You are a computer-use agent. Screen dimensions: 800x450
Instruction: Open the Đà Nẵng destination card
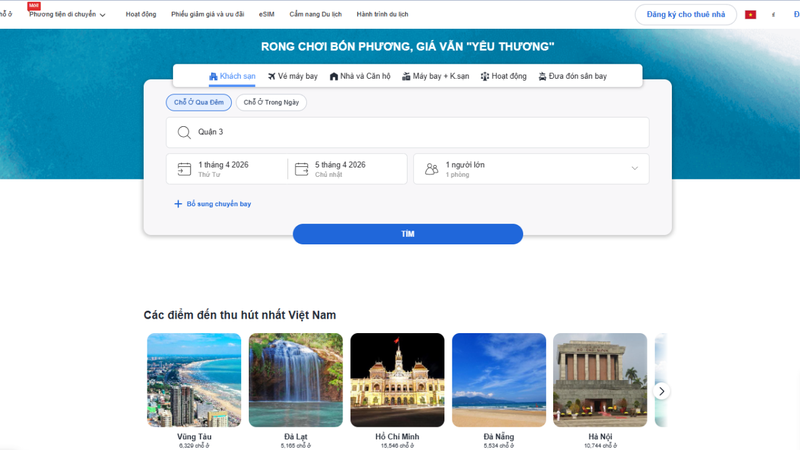click(x=499, y=390)
